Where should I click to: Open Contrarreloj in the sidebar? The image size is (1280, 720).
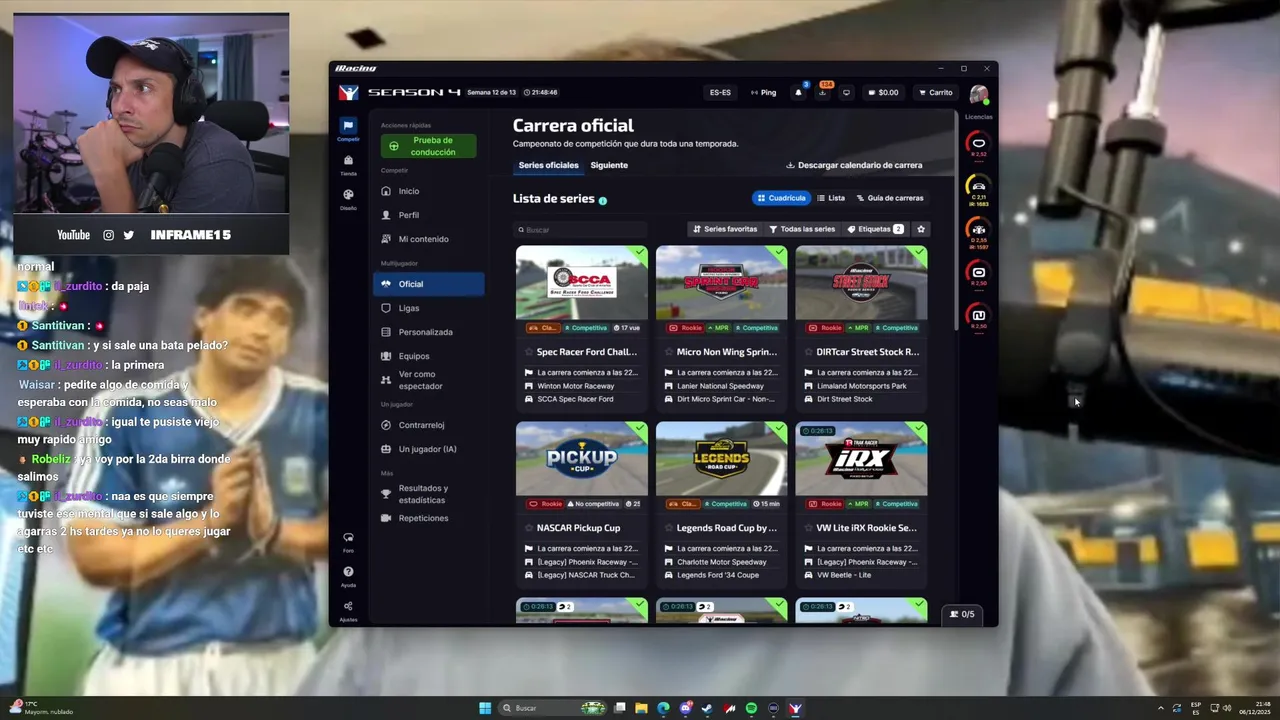pyautogui.click(x=429, y=425)
